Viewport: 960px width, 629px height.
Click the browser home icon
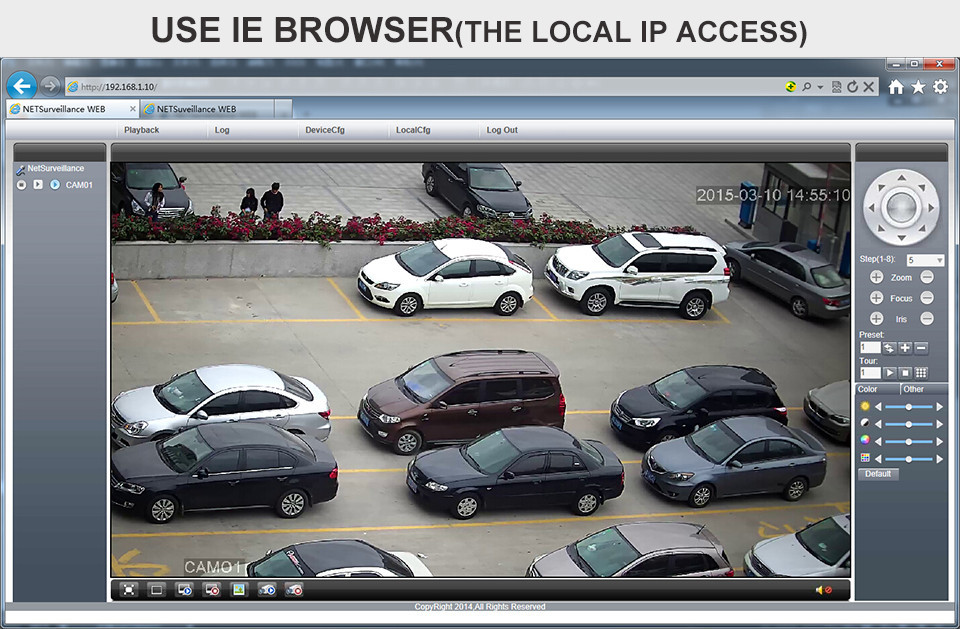pos(896,87)
